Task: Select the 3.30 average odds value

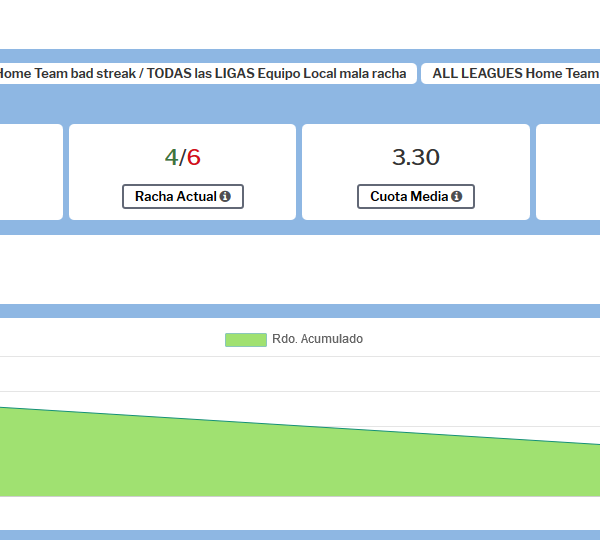Action: pos(416,157)
